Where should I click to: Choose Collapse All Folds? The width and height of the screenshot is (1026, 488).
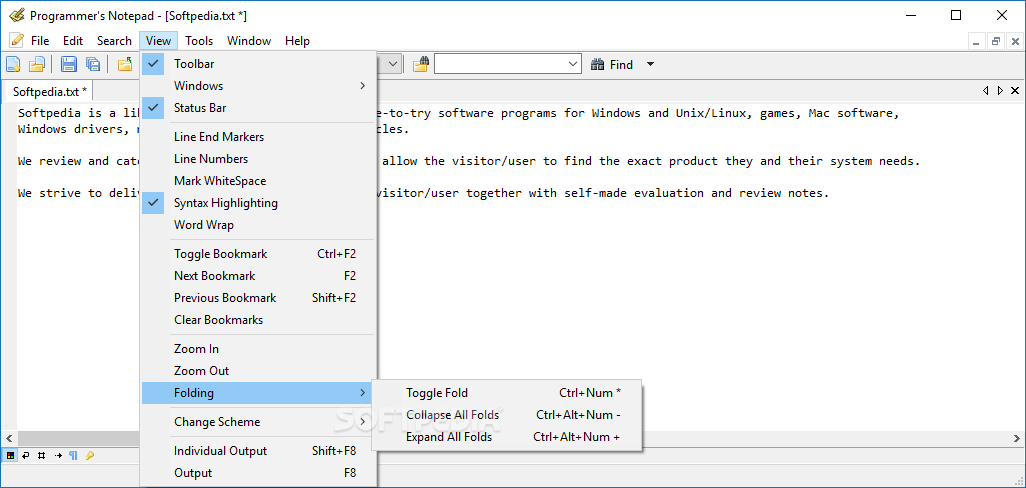click(x=507, y=415)
